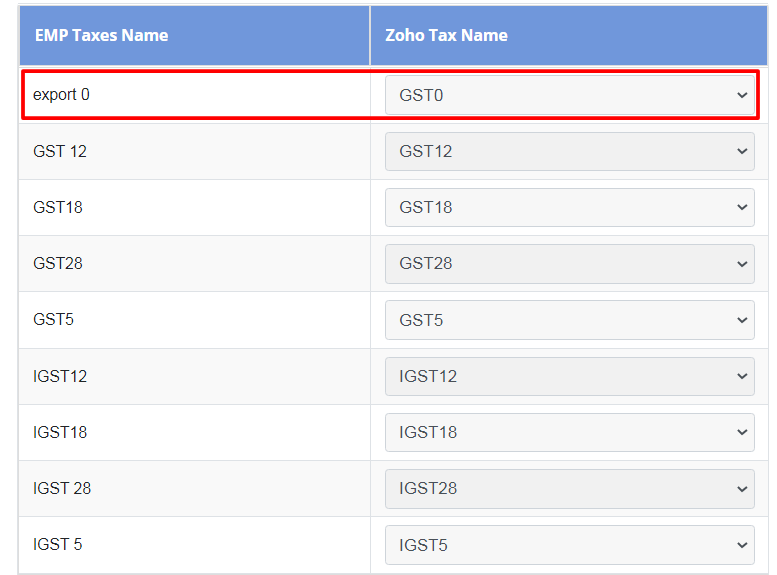777x575 pixels.
Task: Select the export 0 tax row label
Action: tap(61, 94)
